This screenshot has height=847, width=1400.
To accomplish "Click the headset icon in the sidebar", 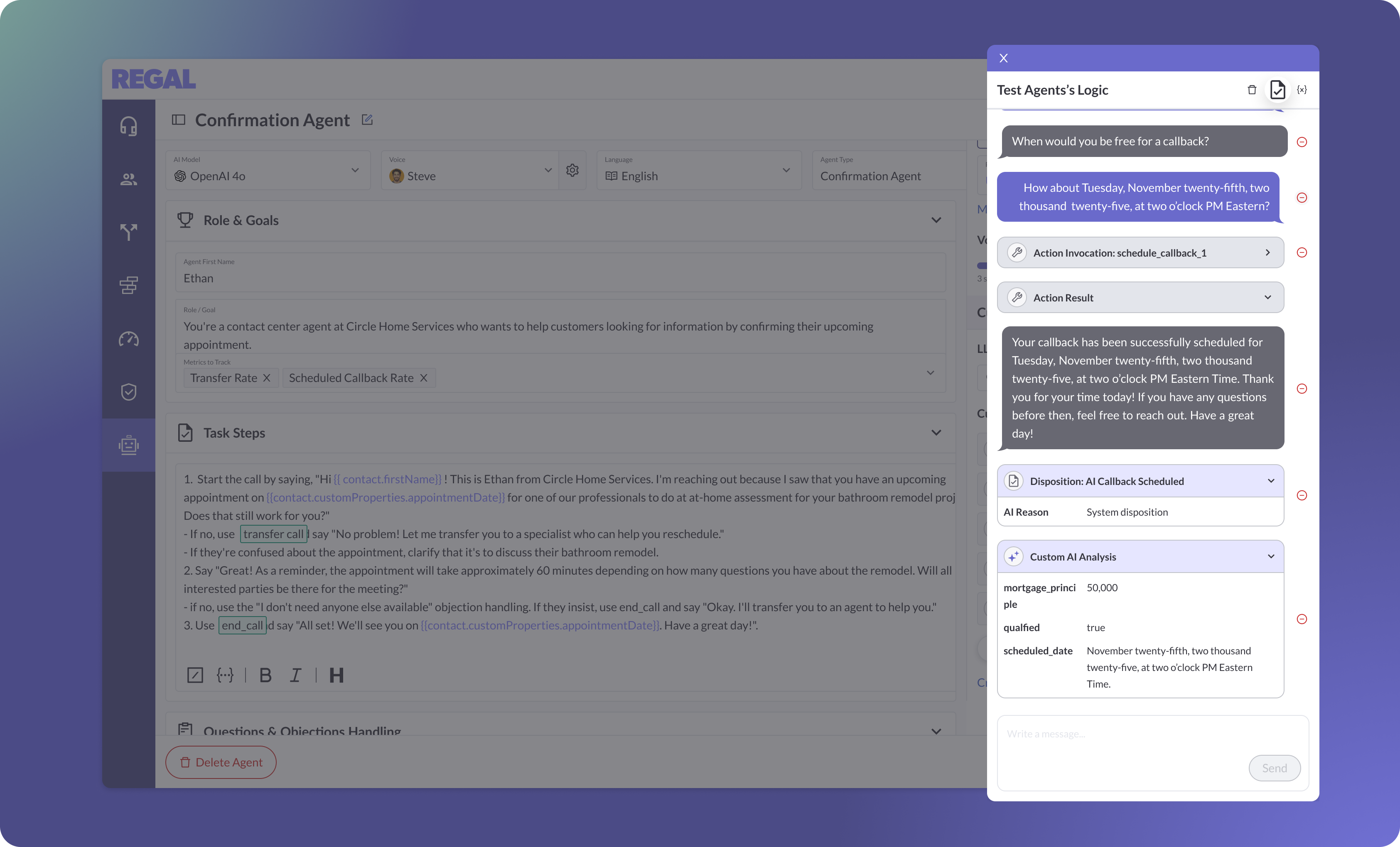I will click(x=128, y=126).
